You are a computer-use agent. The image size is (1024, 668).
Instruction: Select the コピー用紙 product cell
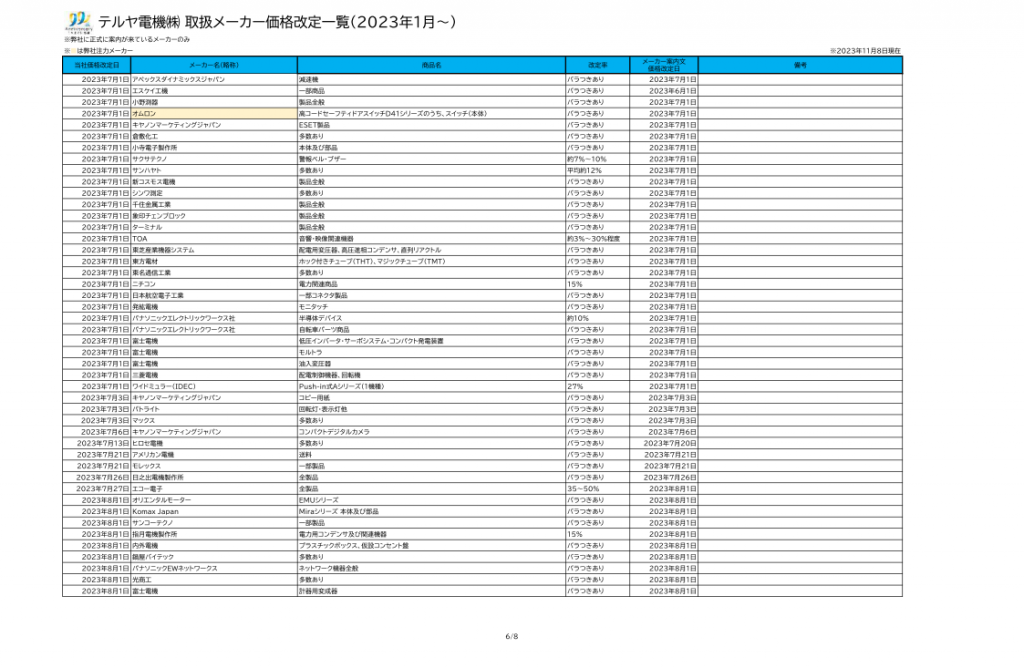pyautogui.click(x=431, y=398)
